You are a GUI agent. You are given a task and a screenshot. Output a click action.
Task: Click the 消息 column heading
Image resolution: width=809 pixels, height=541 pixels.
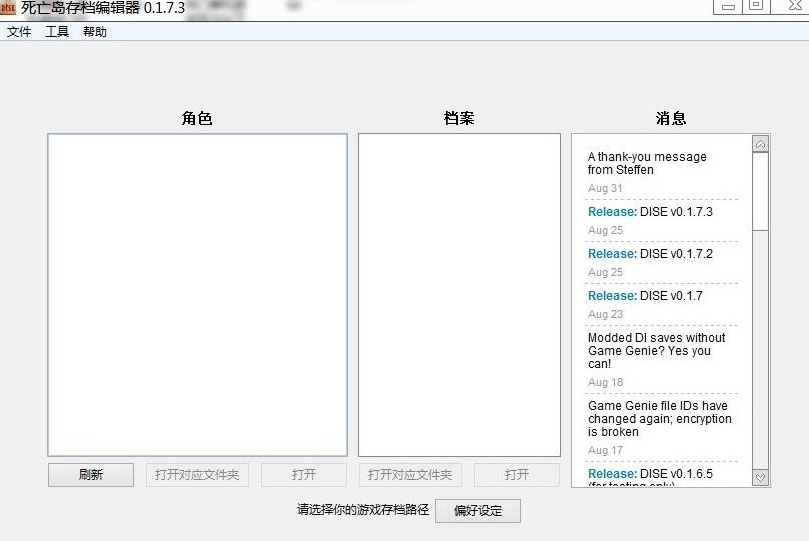tap(671, 118)
